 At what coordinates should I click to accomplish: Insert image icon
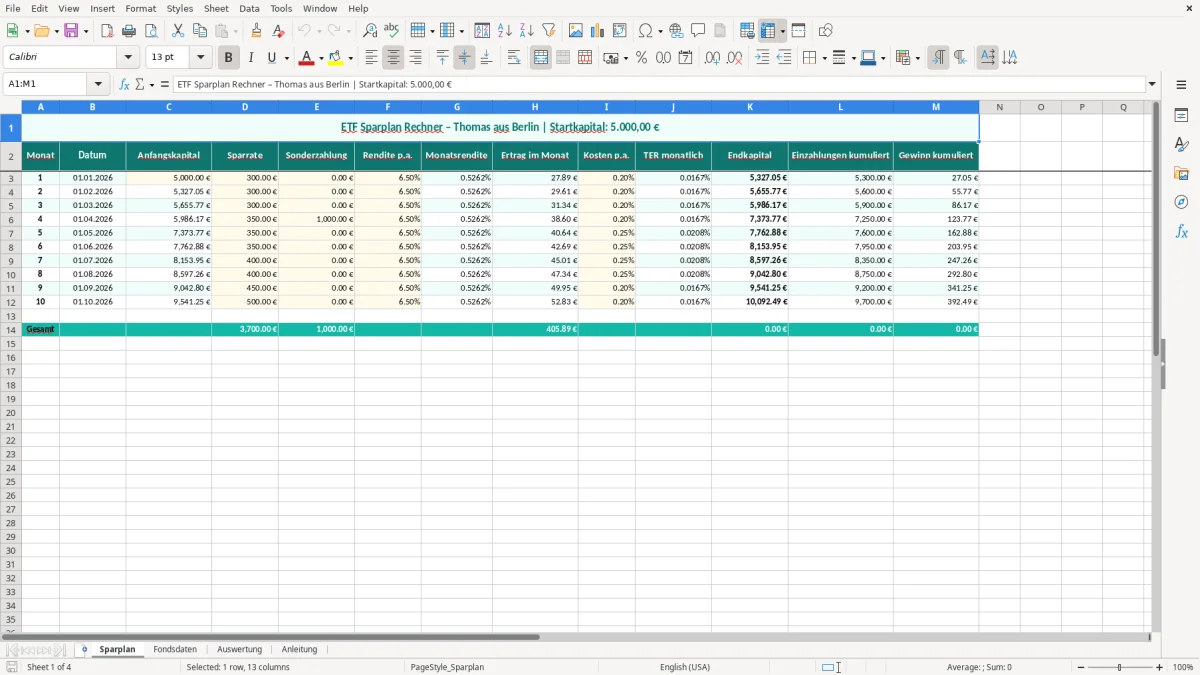[x=576, y=31]
